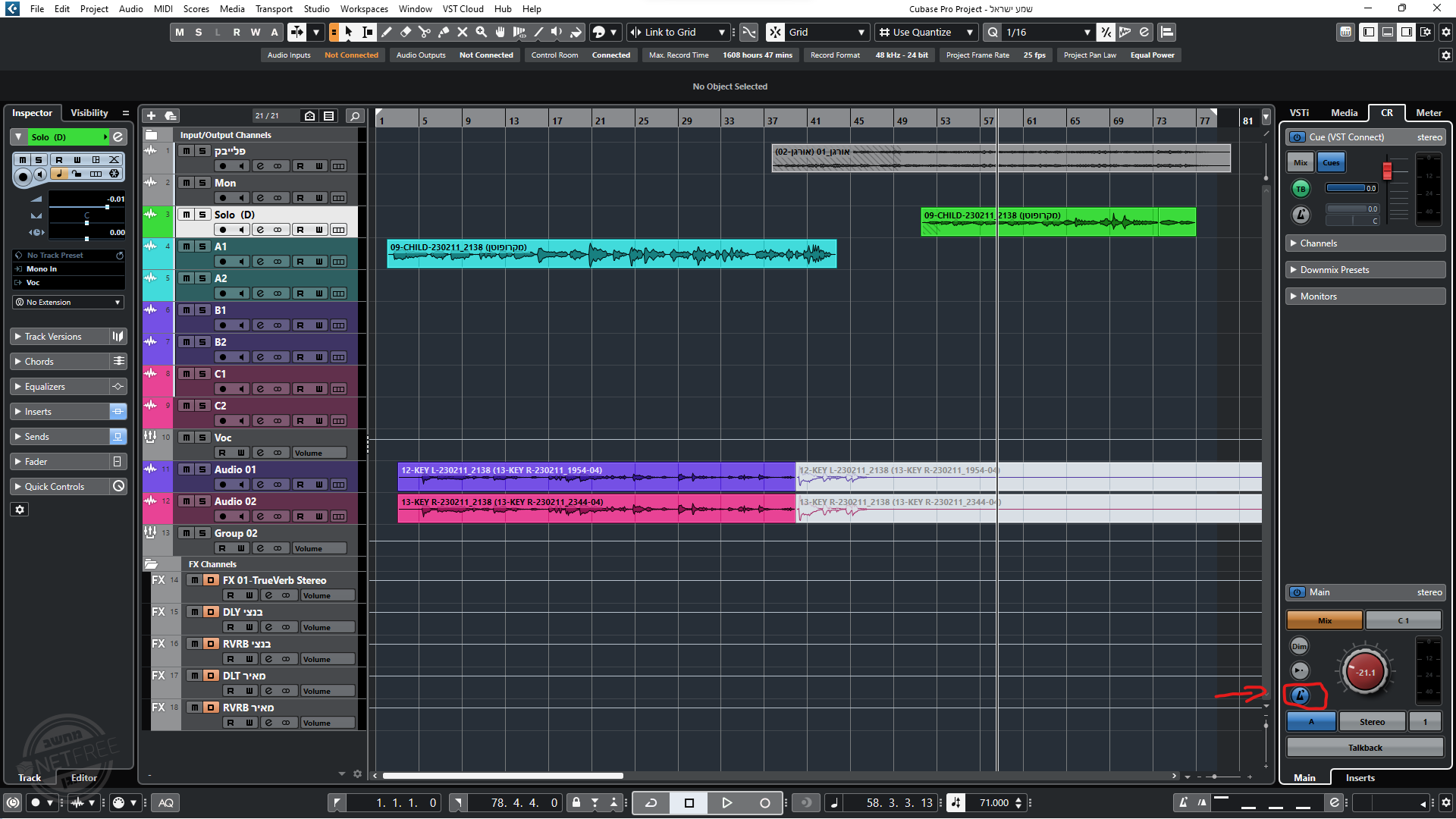Screen dimensions: 1456x819
Task: Solo the Audio 01 track
Action: (x=202, y=469)
